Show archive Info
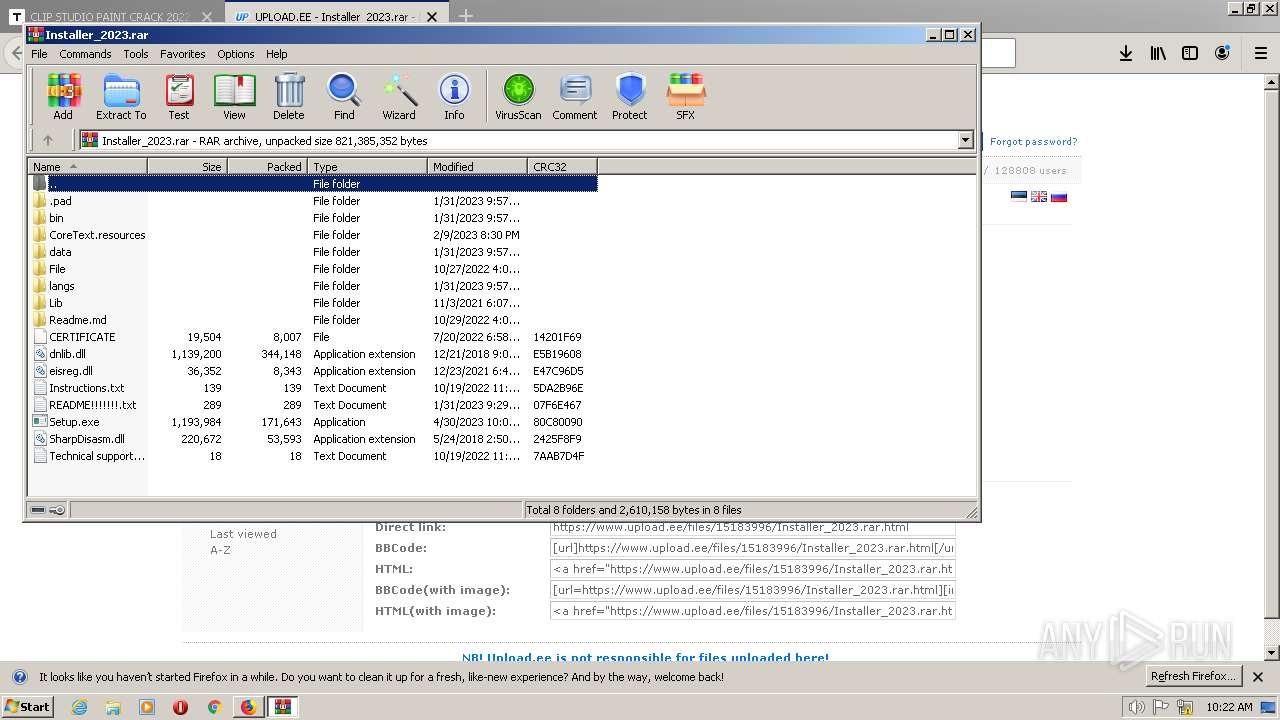 click(x=454, y=97)
